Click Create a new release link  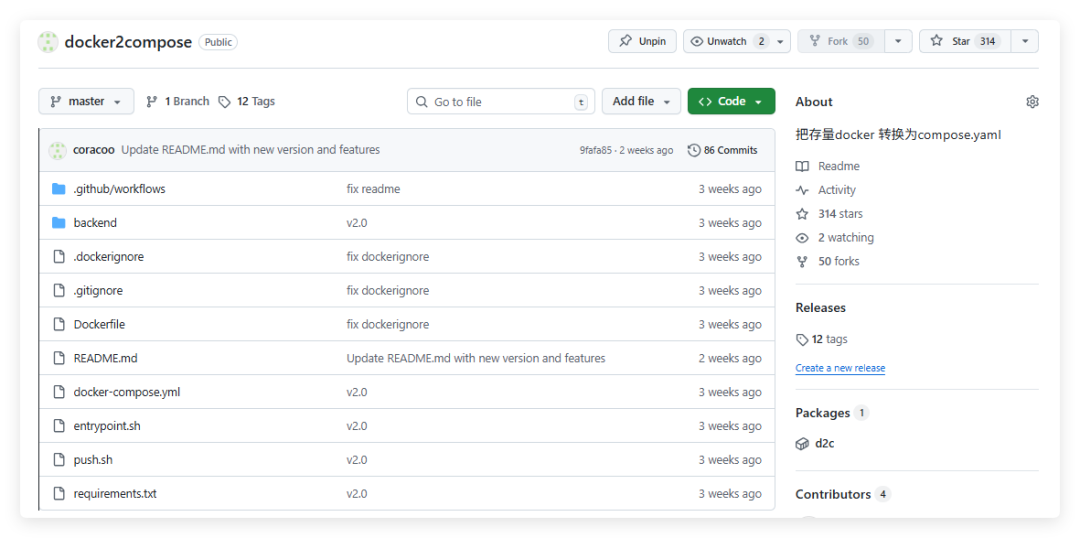pos(840,368)
